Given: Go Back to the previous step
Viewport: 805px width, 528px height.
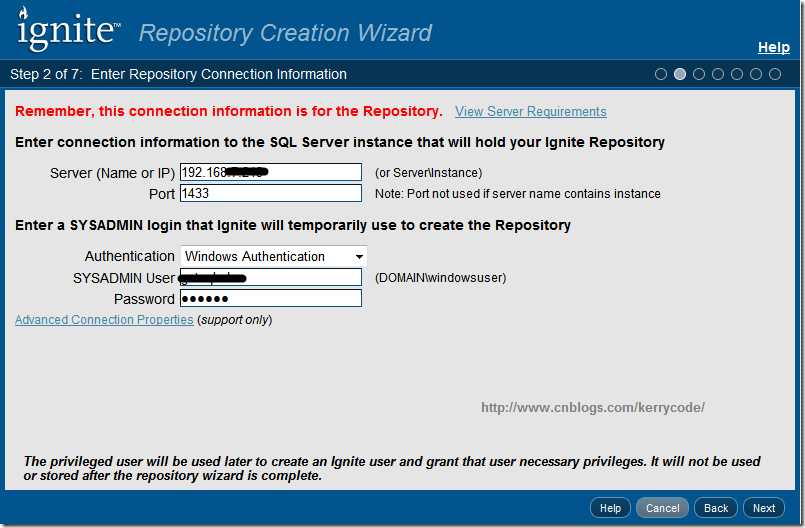Looking at the screenshot, I should [x=716, y=508].
